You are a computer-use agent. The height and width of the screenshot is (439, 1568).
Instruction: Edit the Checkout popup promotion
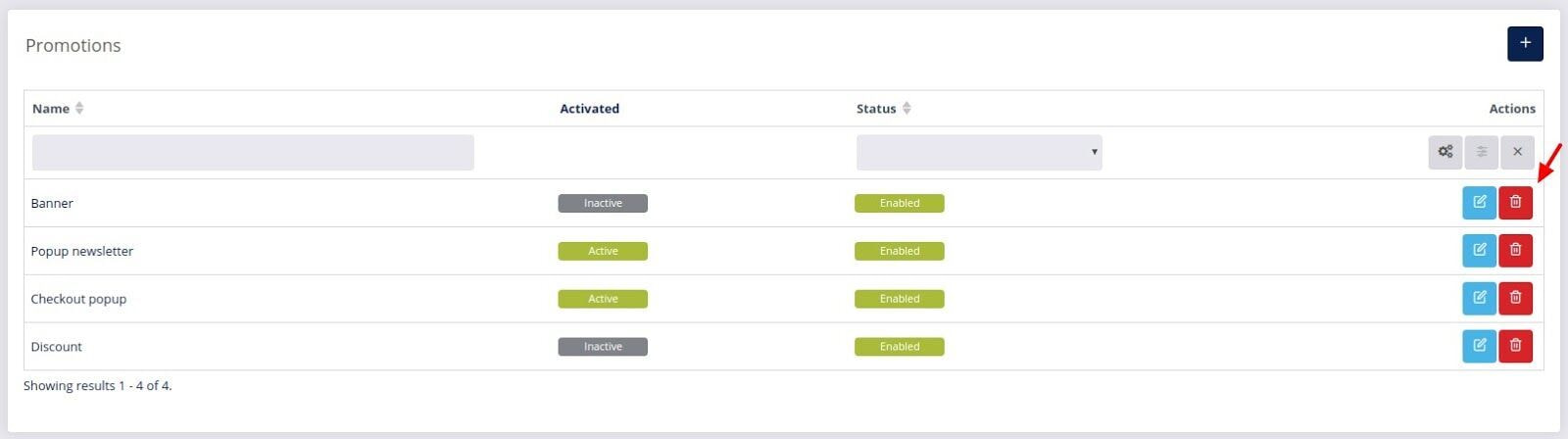point(1479,299)
